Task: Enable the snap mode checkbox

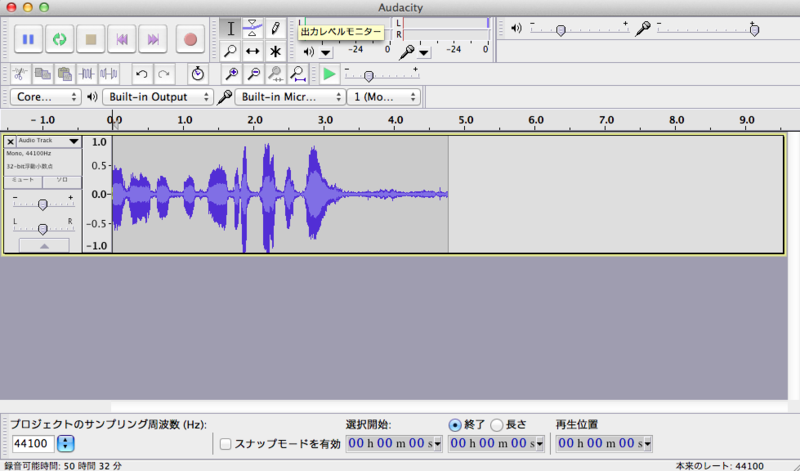Action: pos(226,444)
